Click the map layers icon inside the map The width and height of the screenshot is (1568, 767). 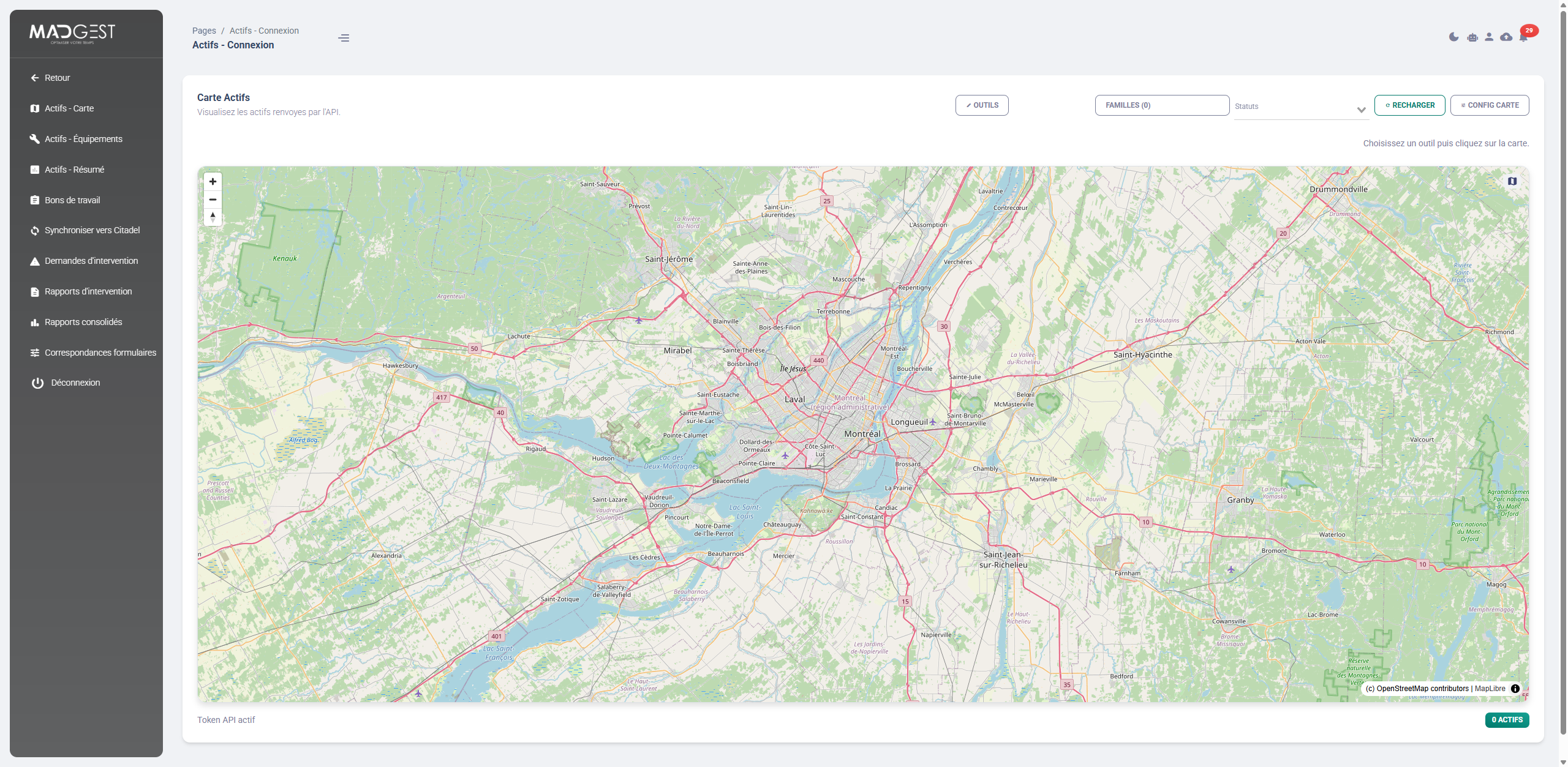pos(1513,181)
